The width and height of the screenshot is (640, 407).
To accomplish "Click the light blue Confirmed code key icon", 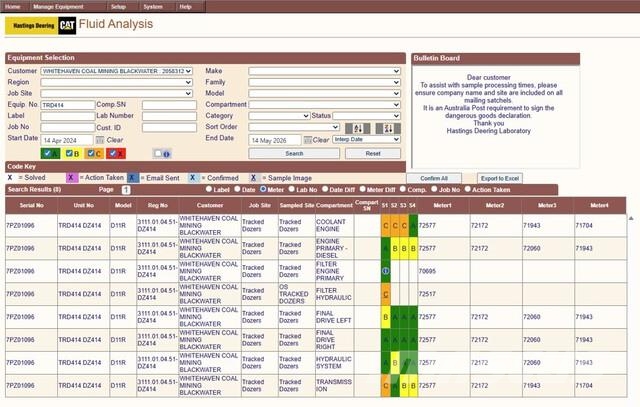I will pyautogui.click(x=193, y=178).
